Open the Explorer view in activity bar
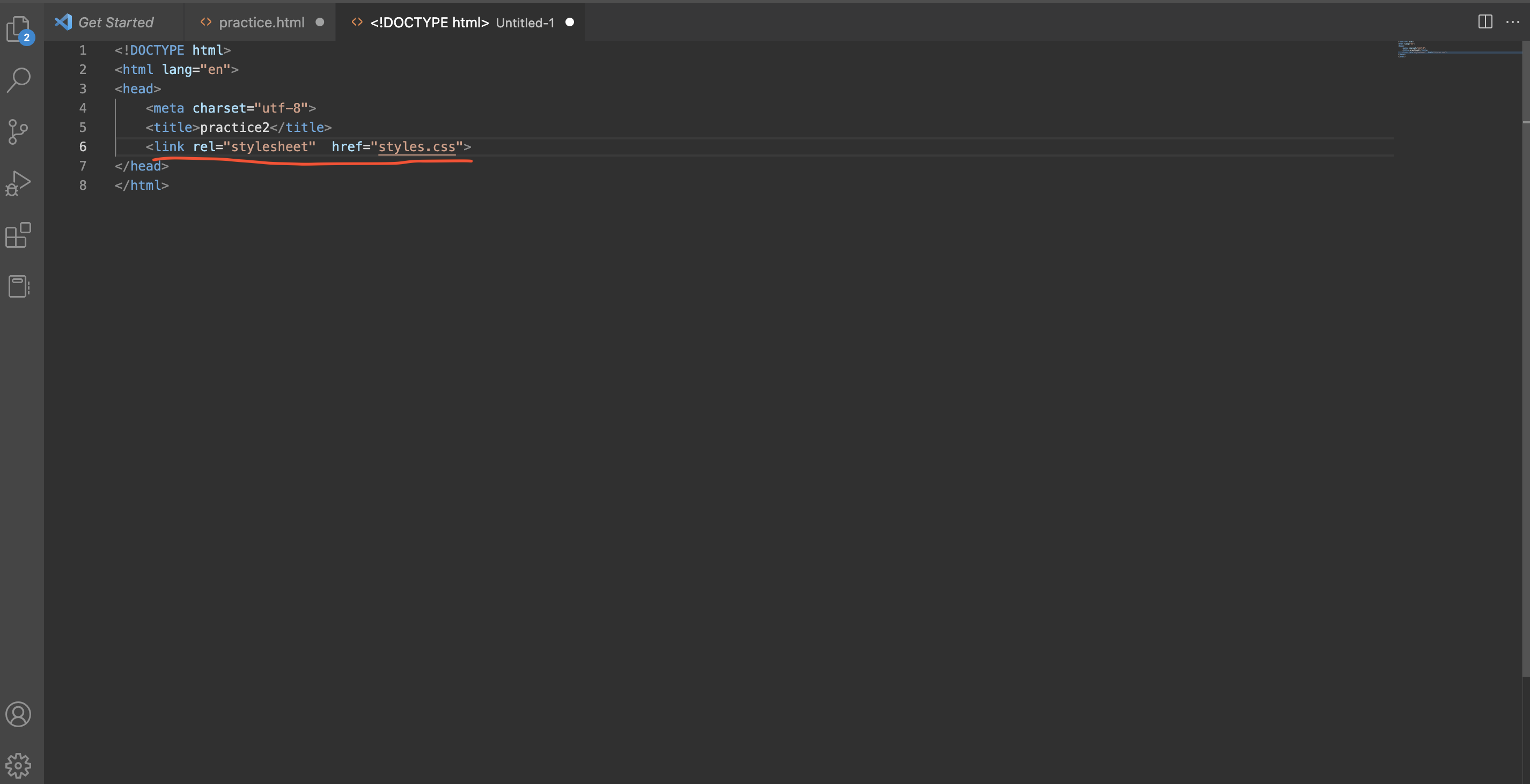The height and width of the screenshot is (784, 1530). [x=18, y=28]
